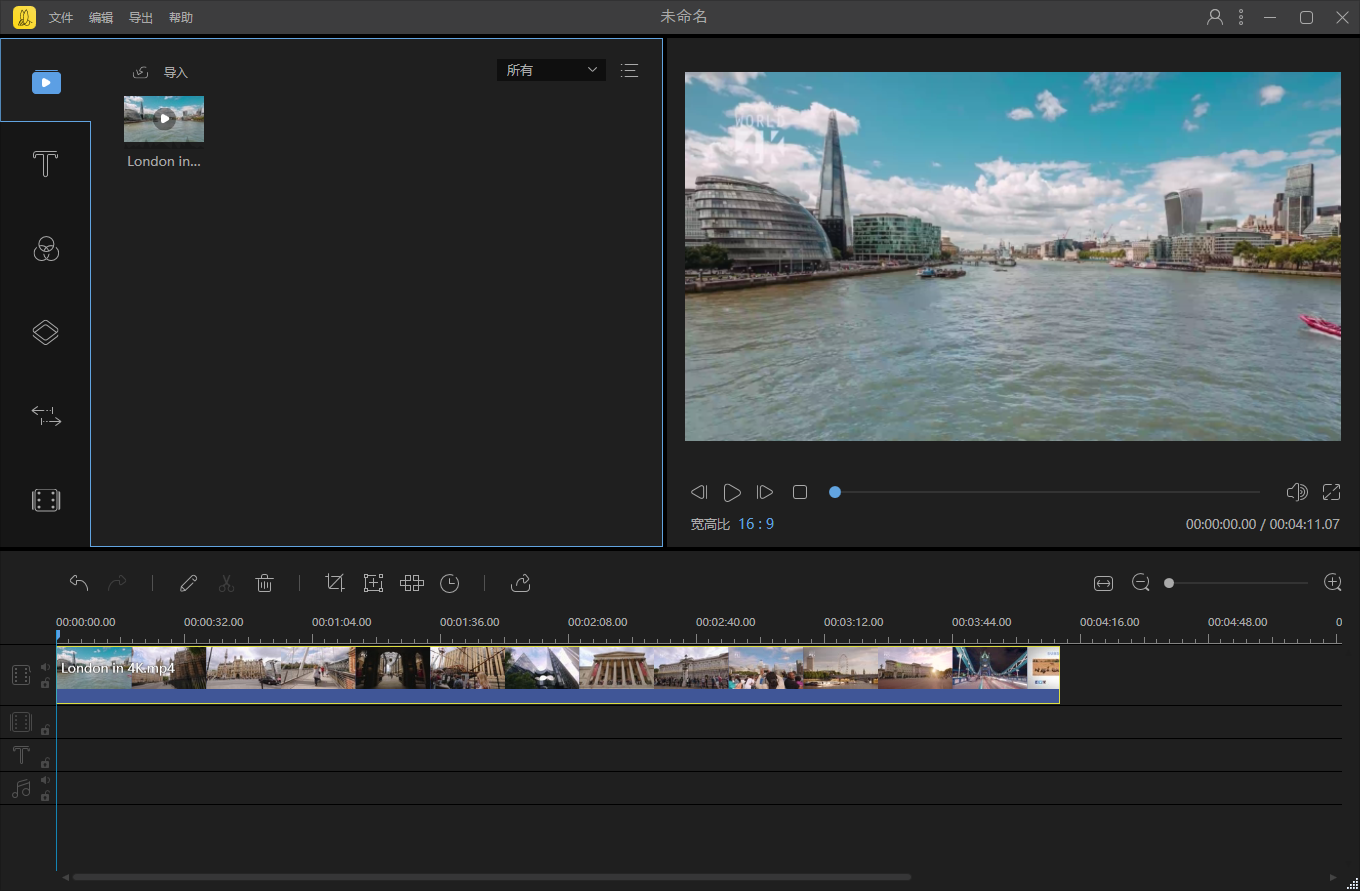The width and height of the screenshot is (1360, 891).
Task: Zoom out the timeline with minus icon
Action: click(1141, 582)
